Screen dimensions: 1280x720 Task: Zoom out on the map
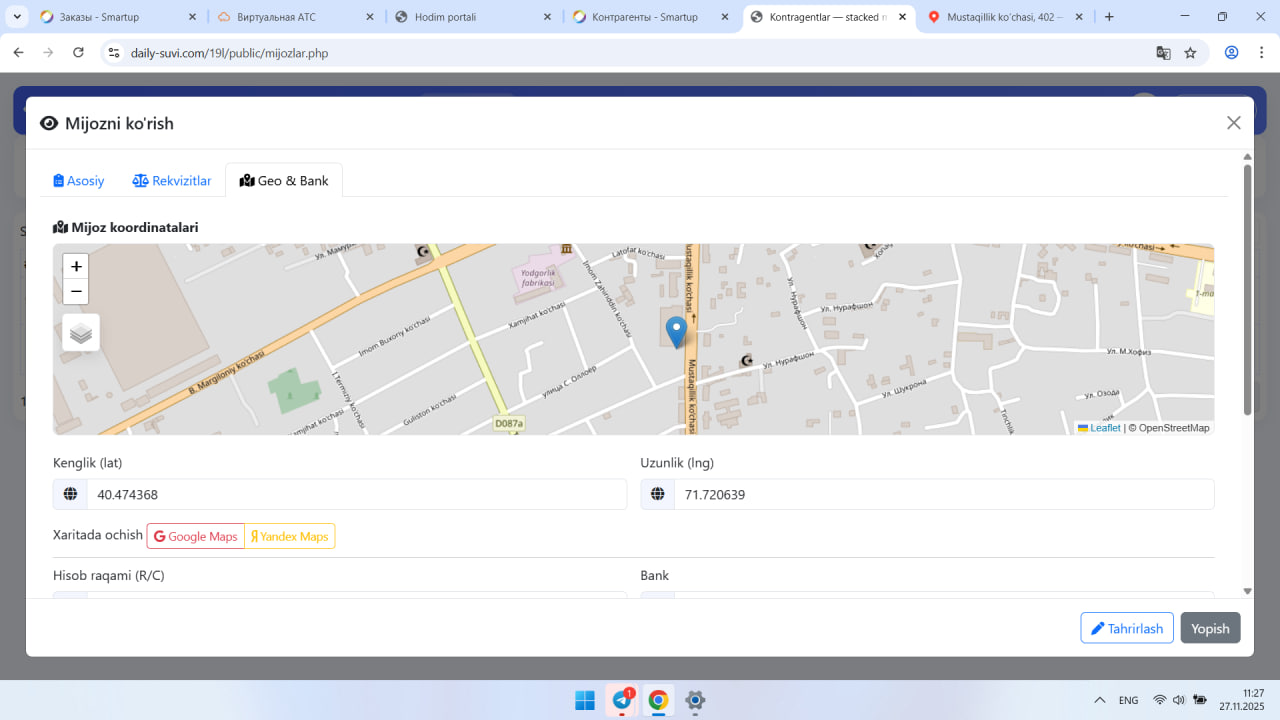click(x=76, y=292)
